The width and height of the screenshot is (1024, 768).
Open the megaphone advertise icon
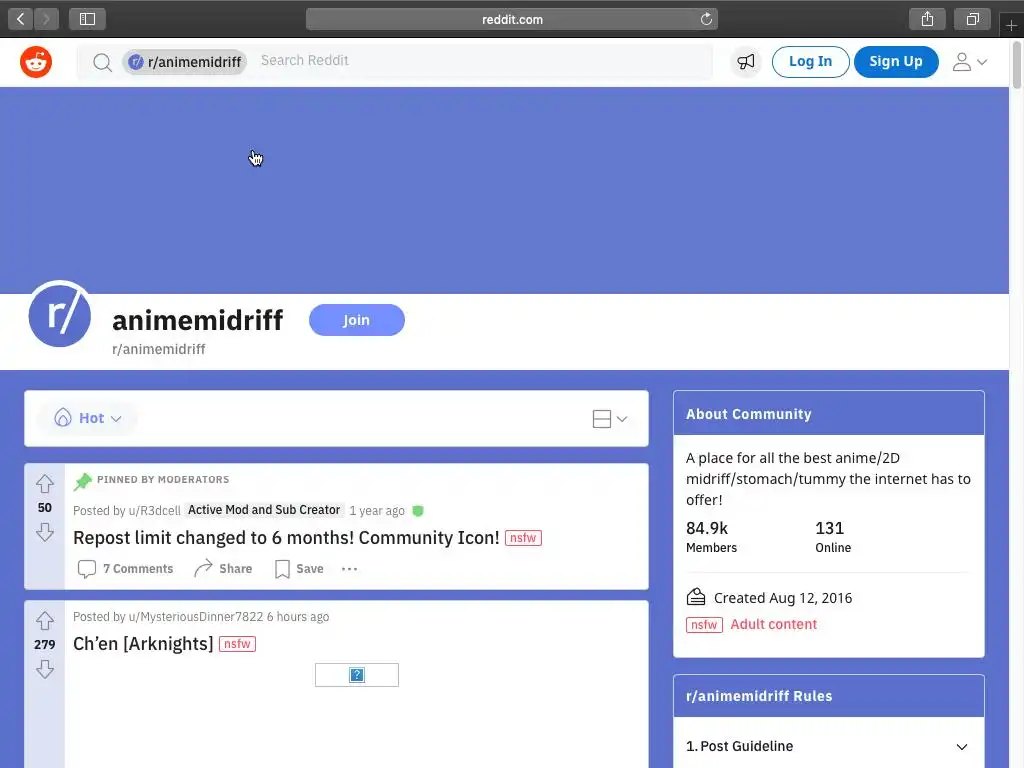coord(746,62)
